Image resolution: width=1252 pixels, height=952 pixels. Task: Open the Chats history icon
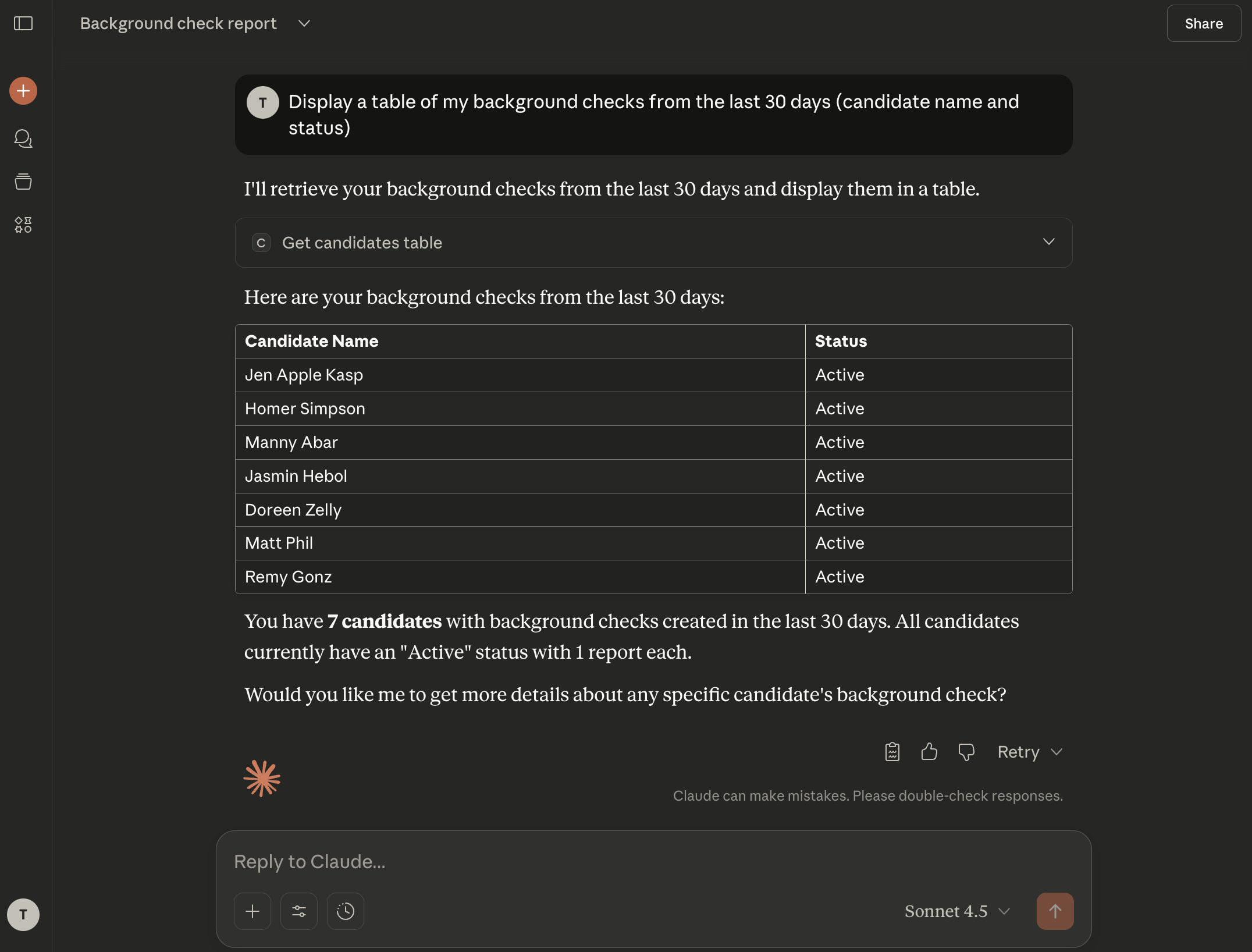point(23,138)
